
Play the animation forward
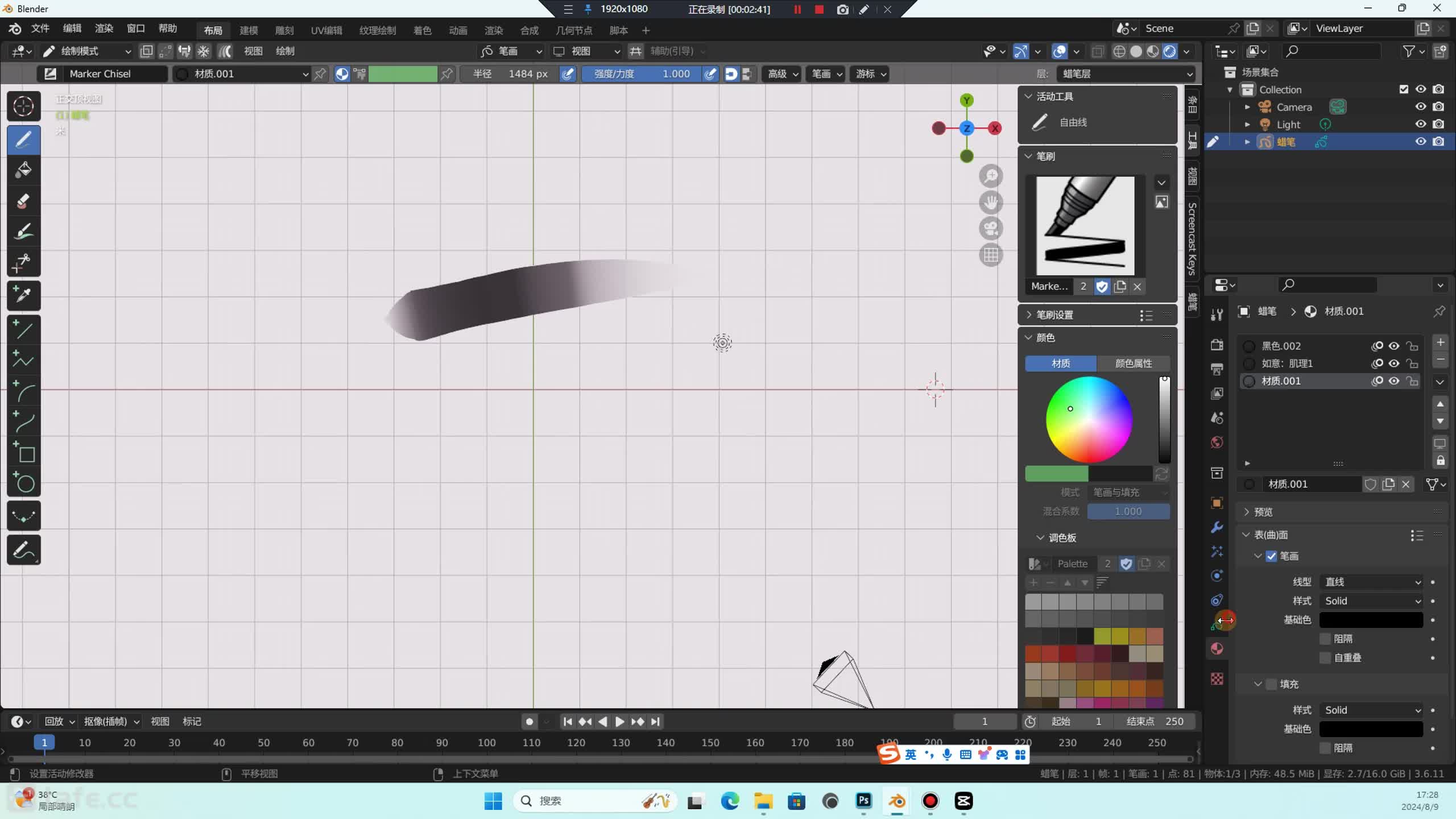(x=620, y=722)
